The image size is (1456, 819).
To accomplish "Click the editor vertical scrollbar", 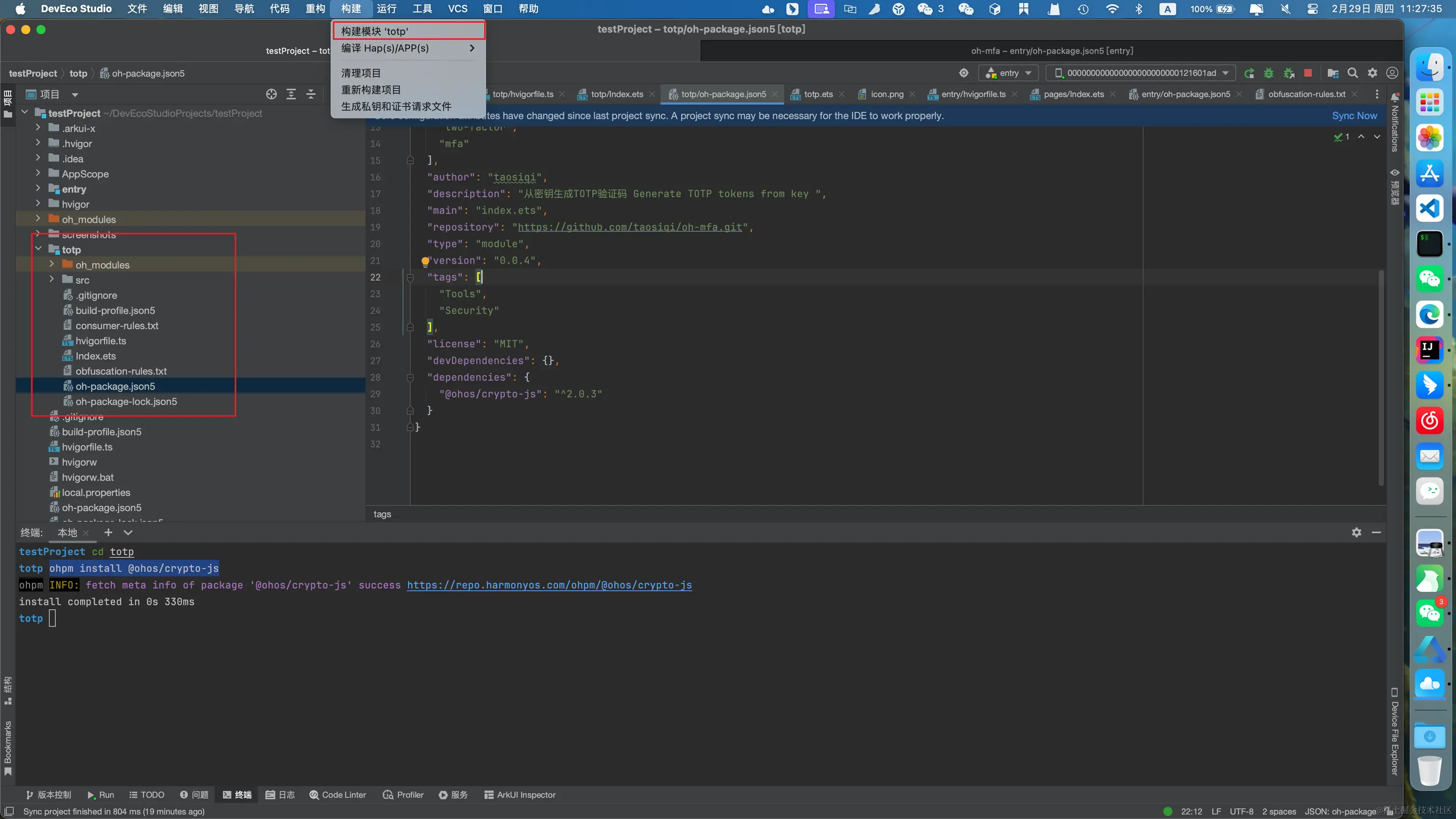I will click(x=1381, y=377).
